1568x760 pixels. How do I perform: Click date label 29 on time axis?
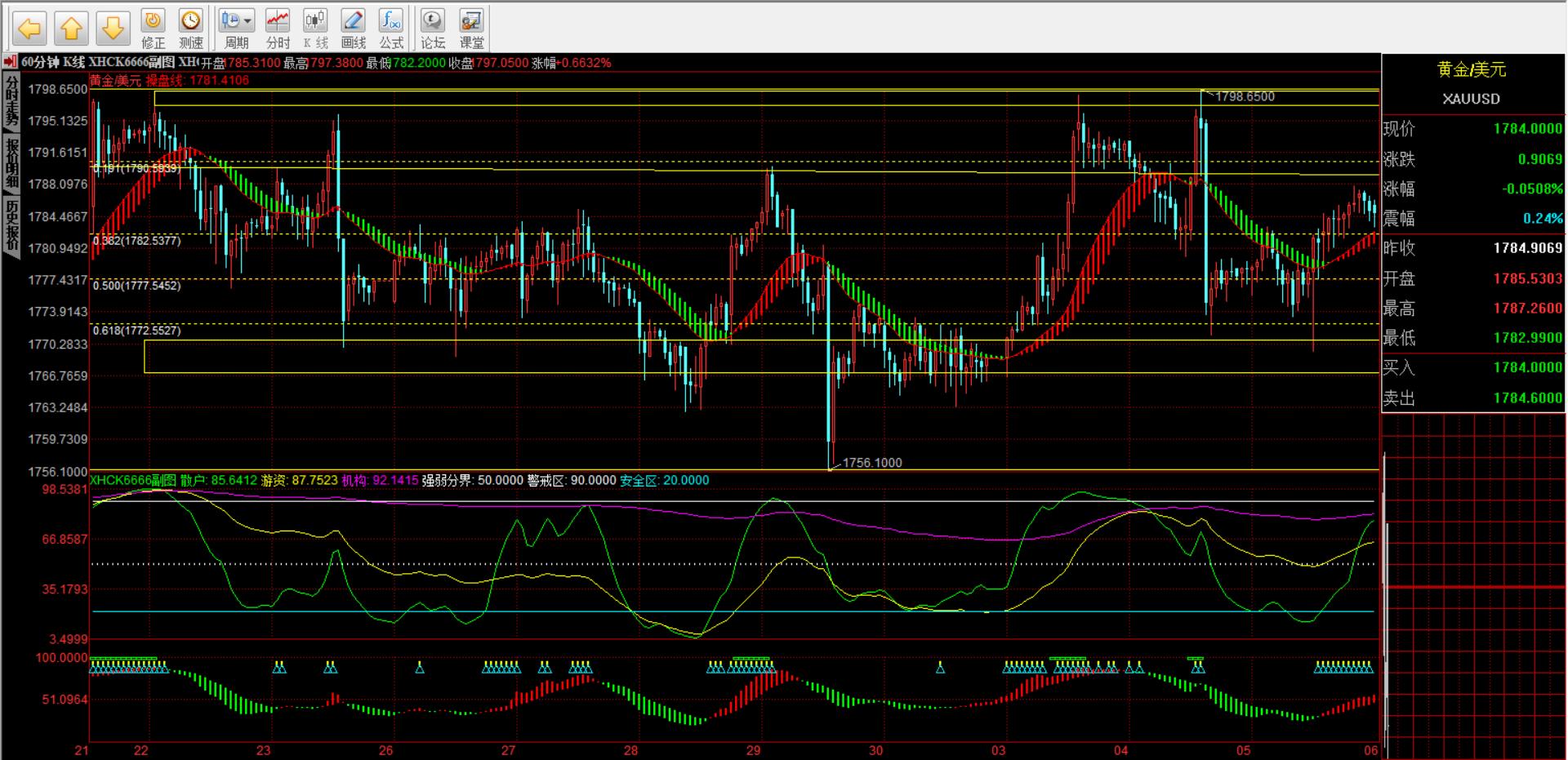click(x=753, y=750)
